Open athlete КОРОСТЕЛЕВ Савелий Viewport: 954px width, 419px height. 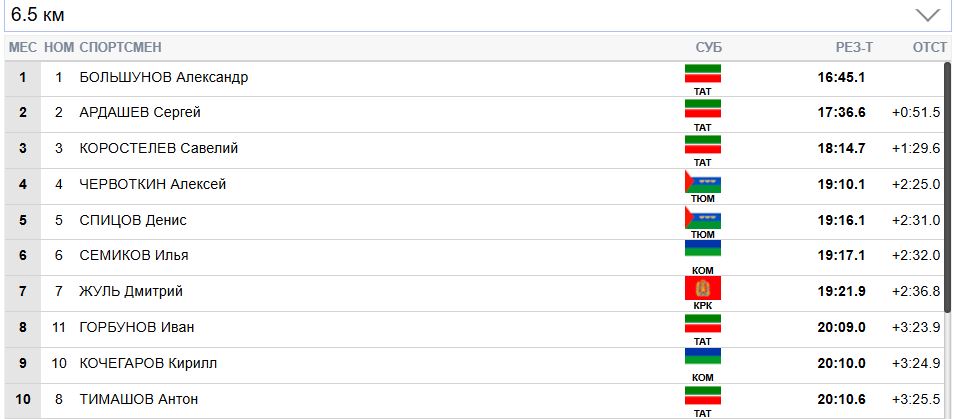coord(158,148)
